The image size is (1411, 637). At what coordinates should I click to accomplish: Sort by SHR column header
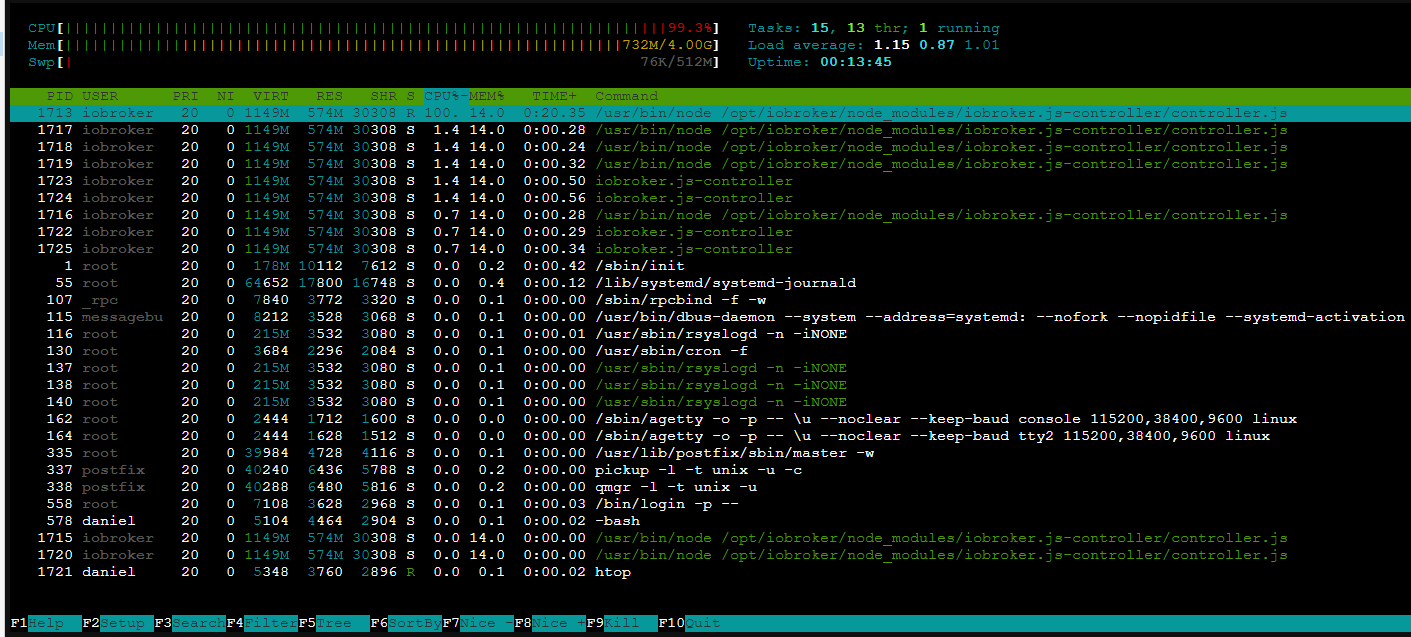[383, 96]
